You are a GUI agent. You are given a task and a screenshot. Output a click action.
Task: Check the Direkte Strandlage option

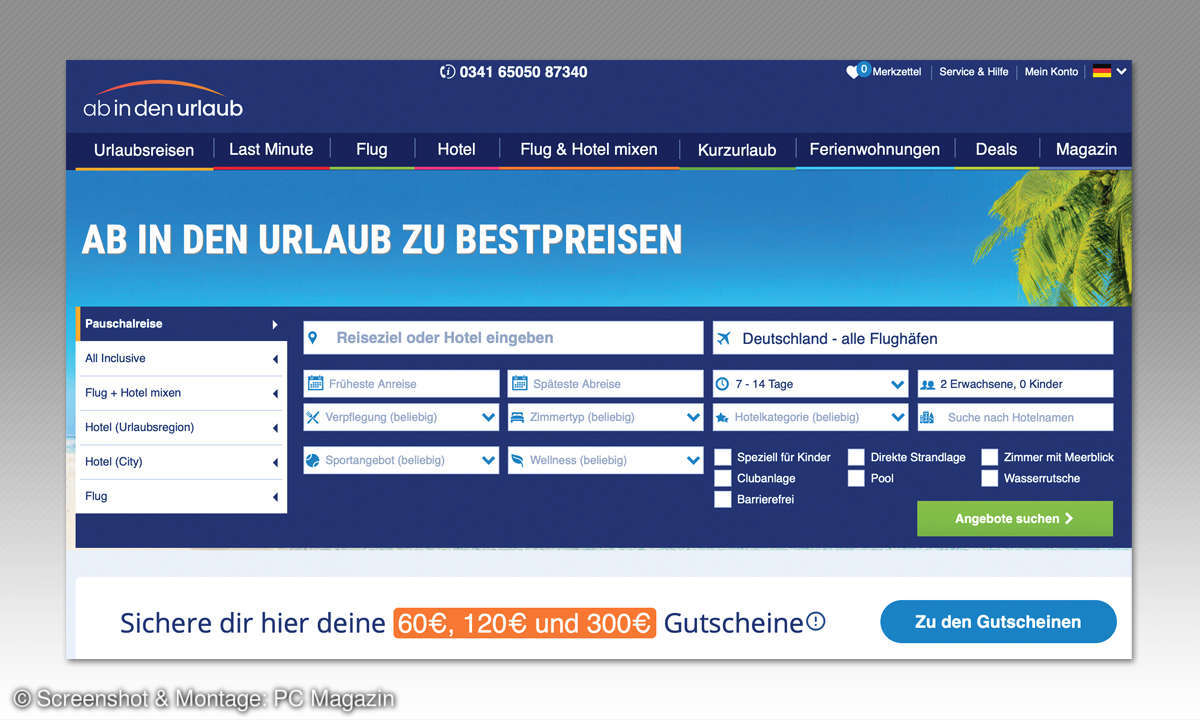856,457
